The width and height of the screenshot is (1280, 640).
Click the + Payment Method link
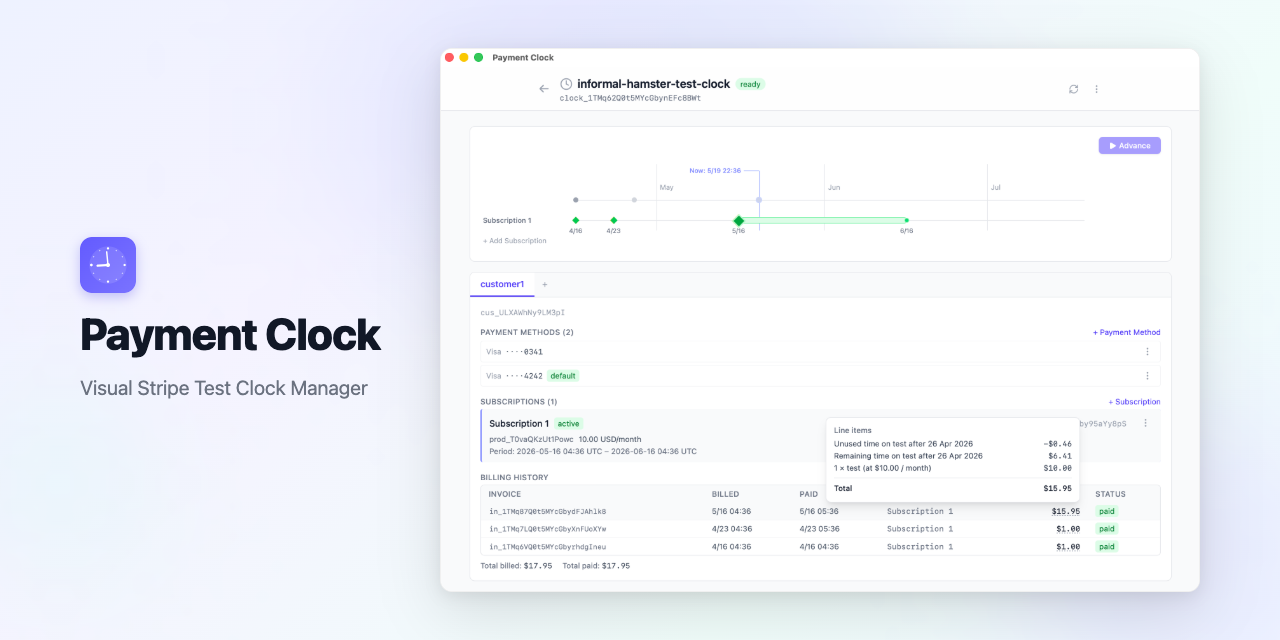pyautogui.click(x=1126, y=333)
